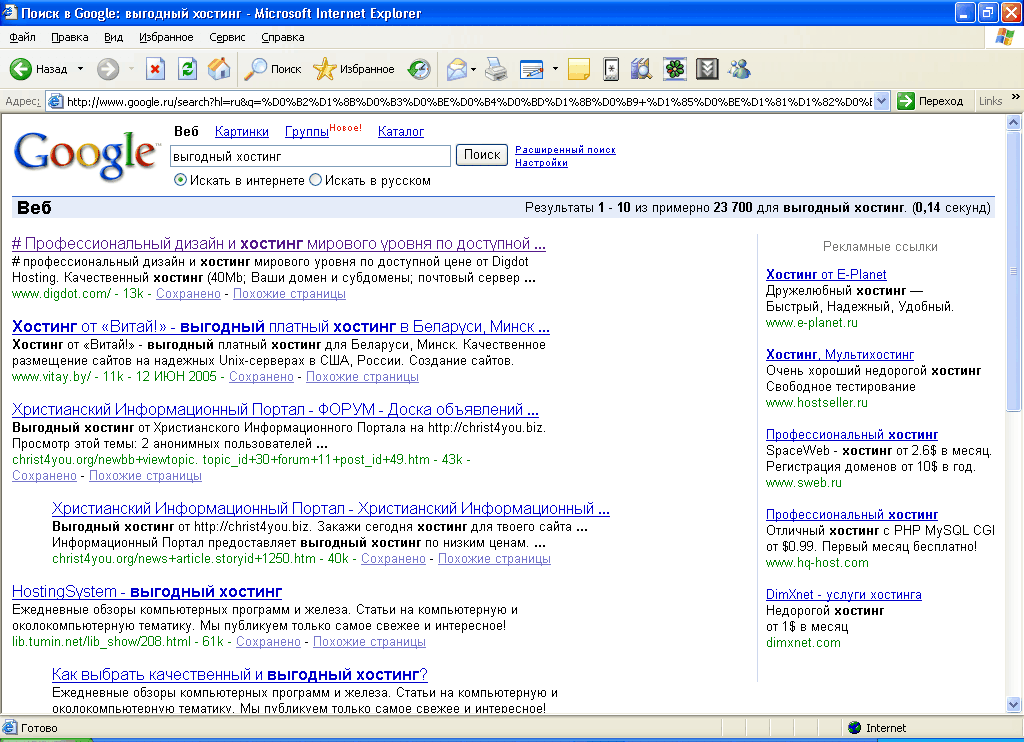Open the 'HostingSystem - выгодный хостинг' result

(147, 592)
